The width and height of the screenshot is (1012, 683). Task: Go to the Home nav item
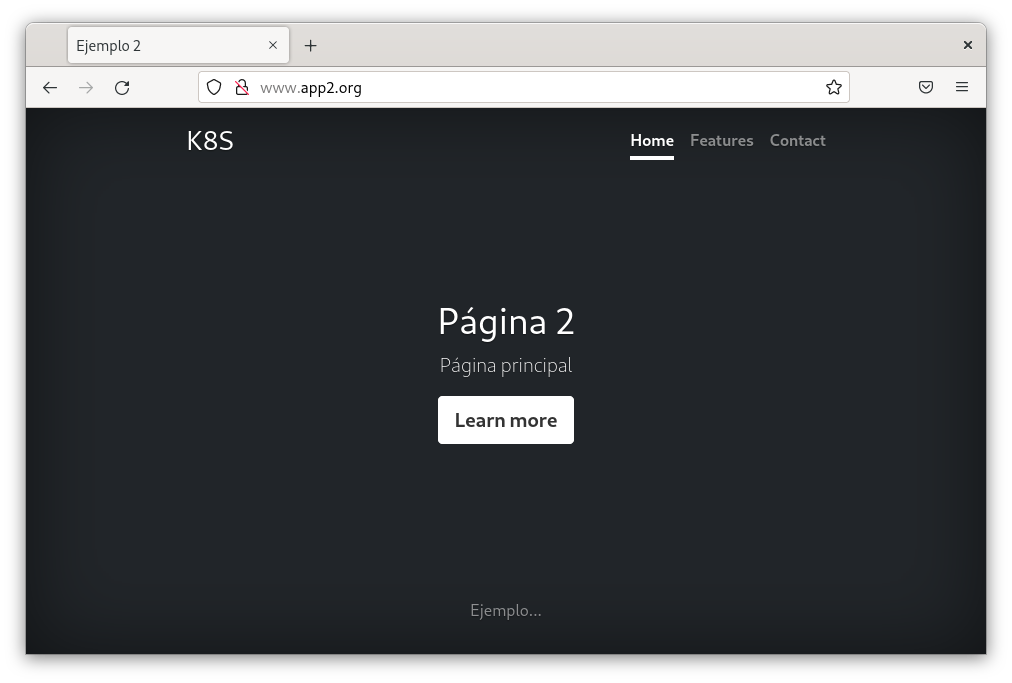click(652, 141)
